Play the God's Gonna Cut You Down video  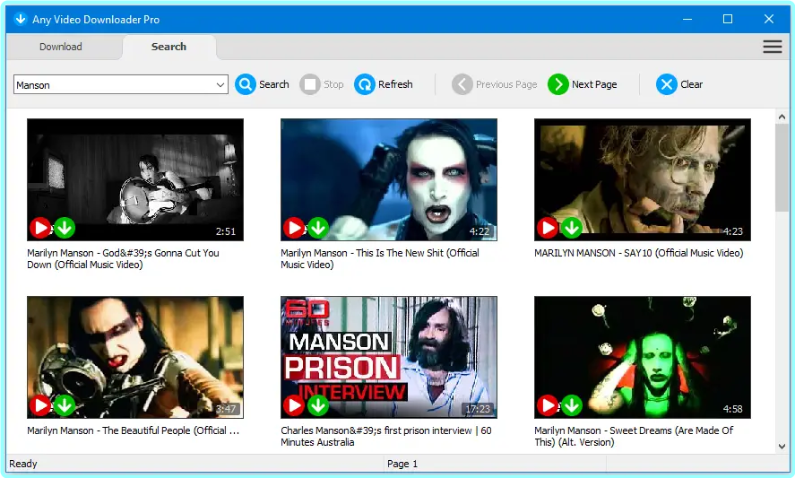(40, 228)
